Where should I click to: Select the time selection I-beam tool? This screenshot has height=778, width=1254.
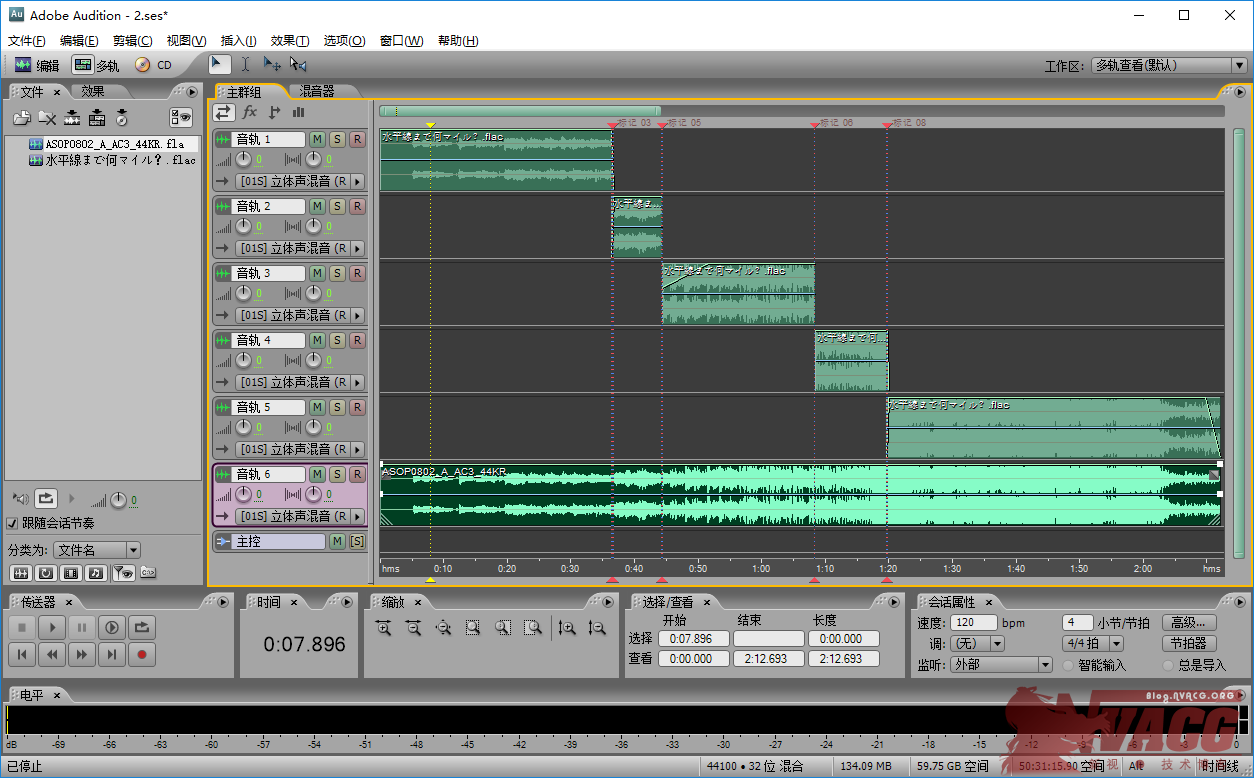point(245,64)
